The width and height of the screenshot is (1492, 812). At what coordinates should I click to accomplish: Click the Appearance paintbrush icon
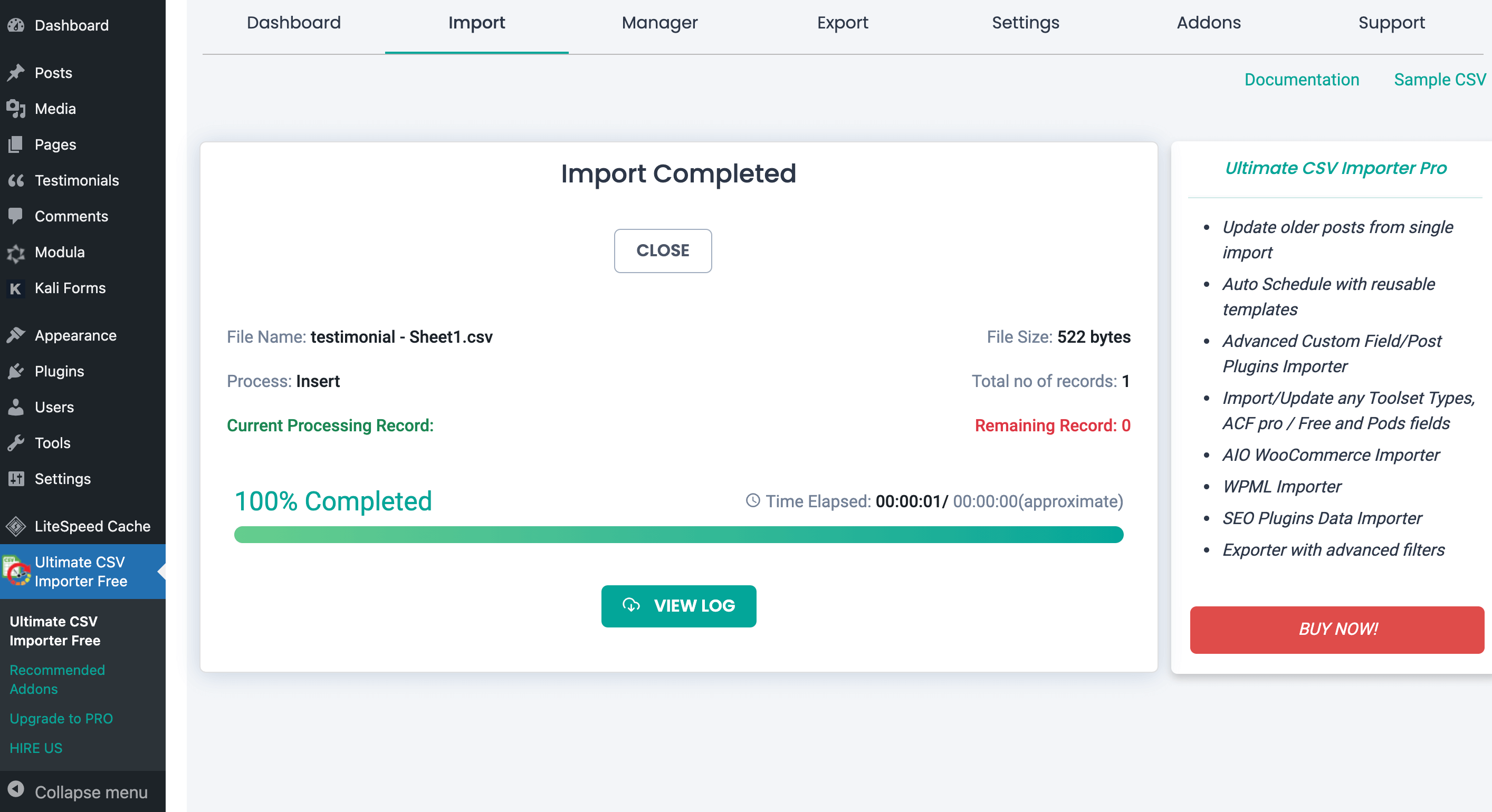[x=16, y=335]
